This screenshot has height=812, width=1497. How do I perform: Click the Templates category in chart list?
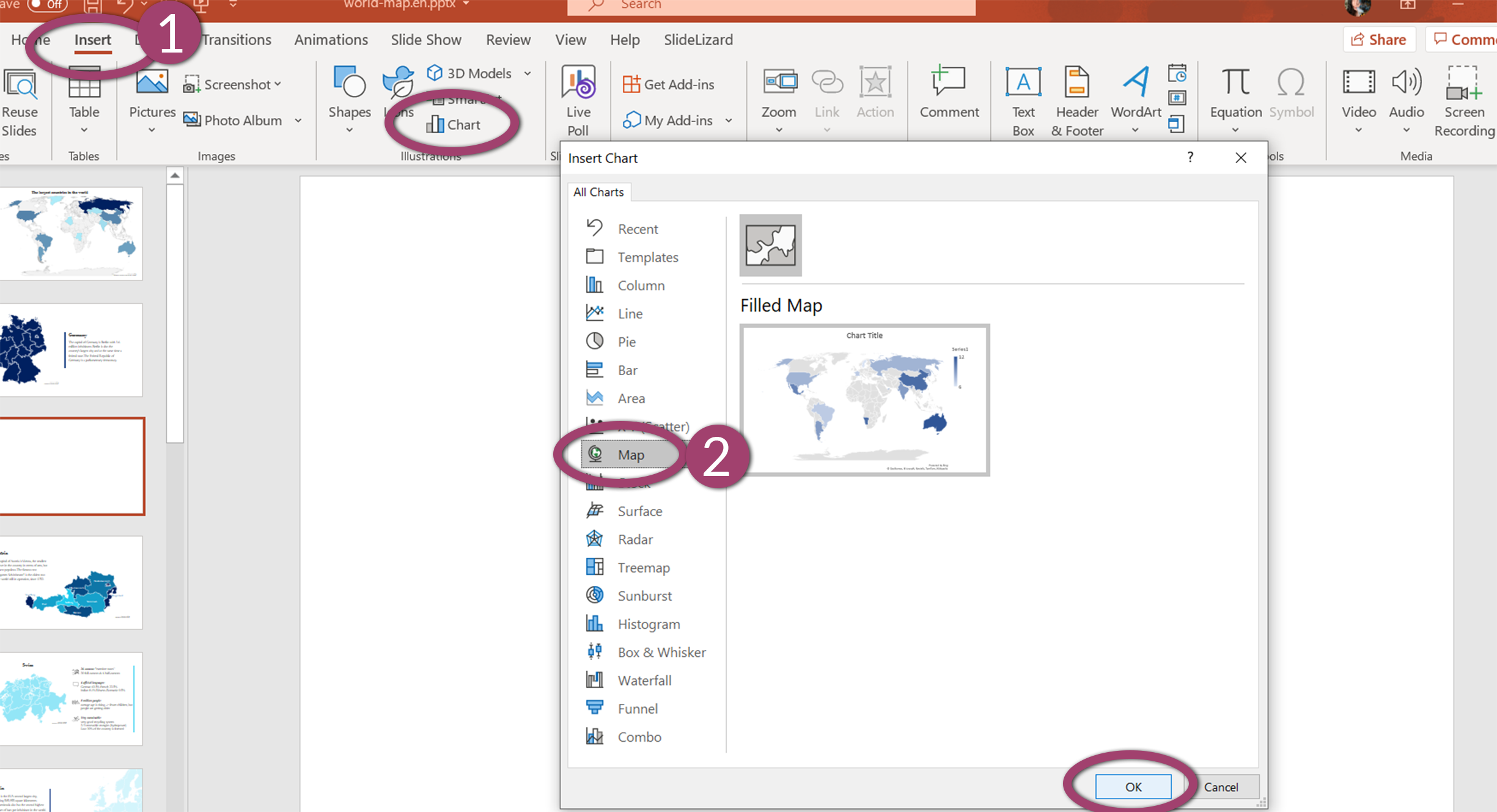(647, 256)
